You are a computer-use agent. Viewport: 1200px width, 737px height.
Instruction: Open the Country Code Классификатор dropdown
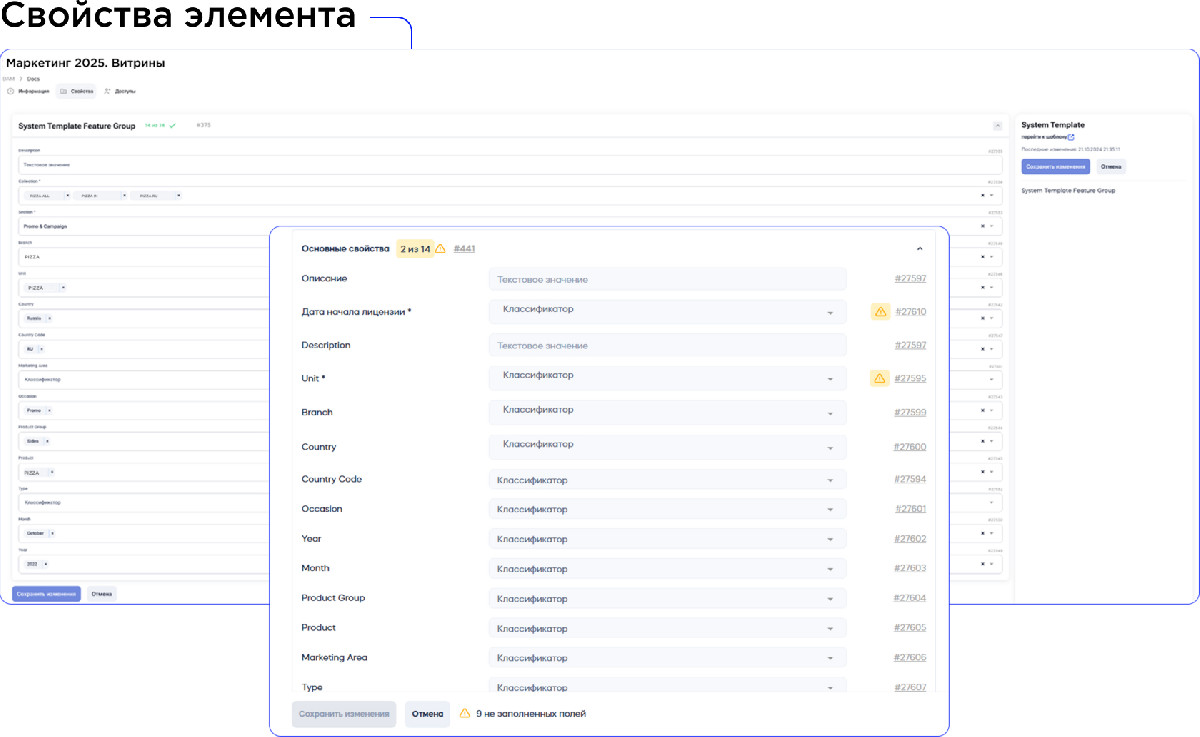click(667, 480)
